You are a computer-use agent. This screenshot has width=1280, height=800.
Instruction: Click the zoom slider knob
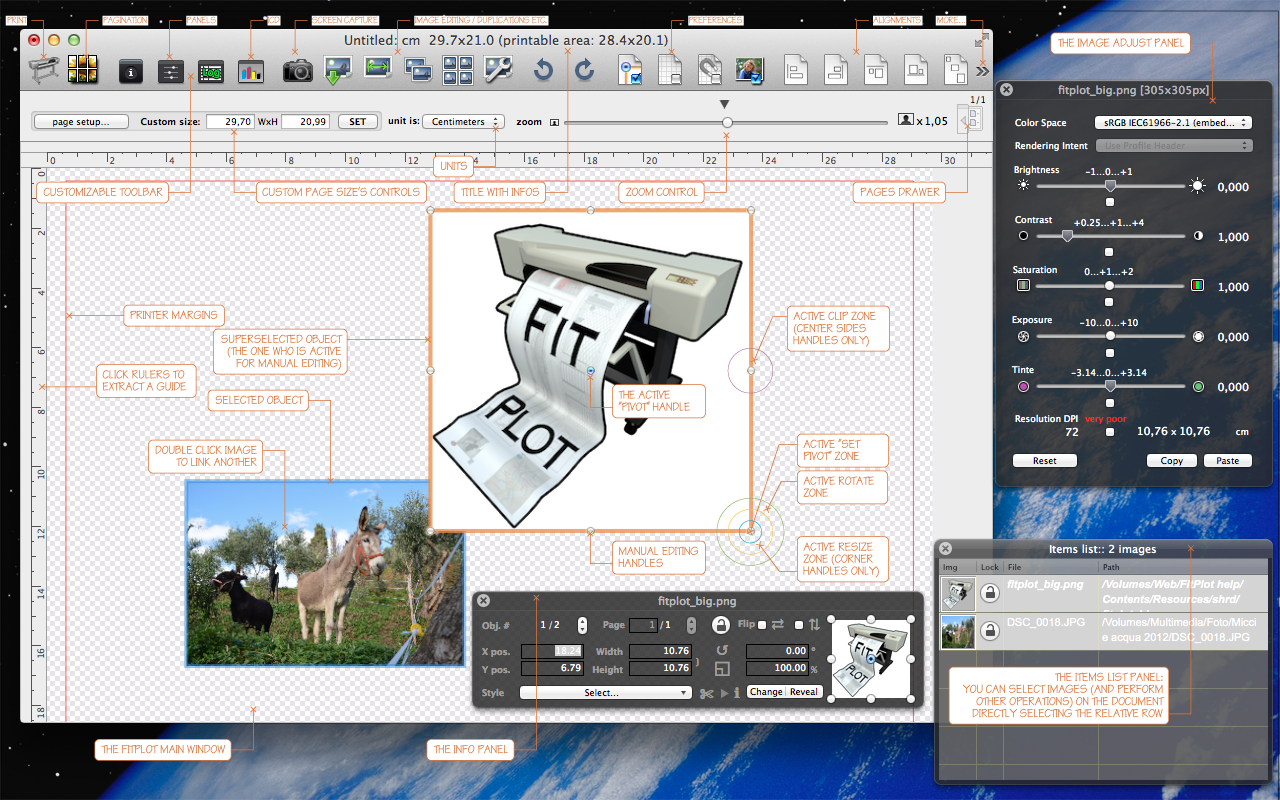(x=727, y=122)
